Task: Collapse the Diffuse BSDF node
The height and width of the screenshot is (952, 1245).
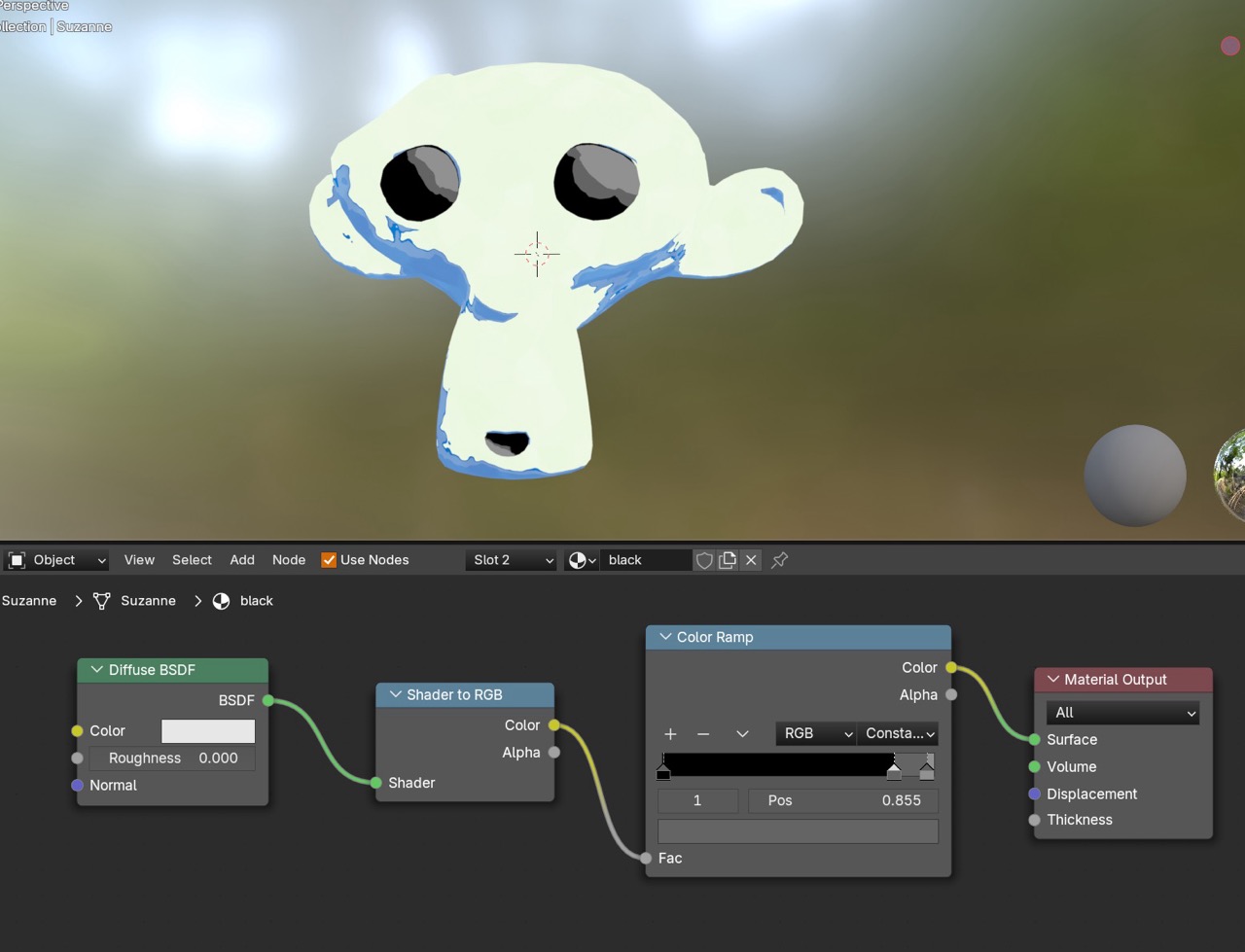Action: 96,670
